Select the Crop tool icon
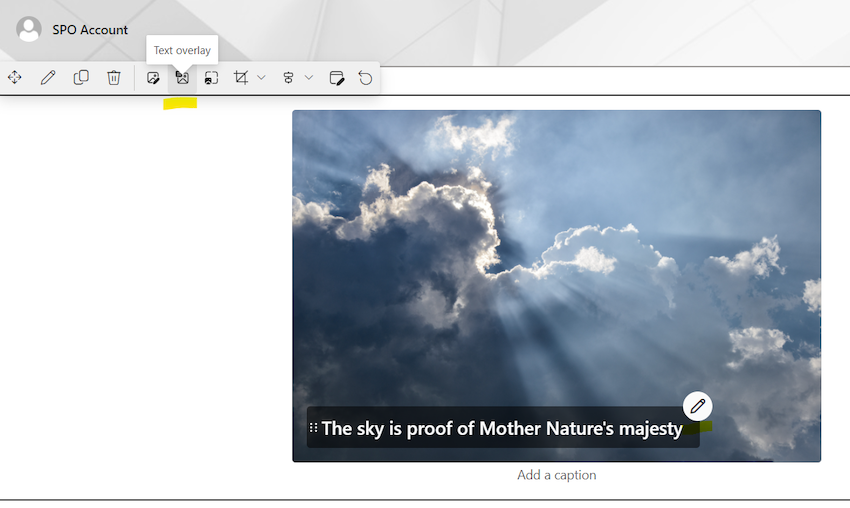Image resolution: width=850 pixels, height=508 pixels. coord(241,78)
